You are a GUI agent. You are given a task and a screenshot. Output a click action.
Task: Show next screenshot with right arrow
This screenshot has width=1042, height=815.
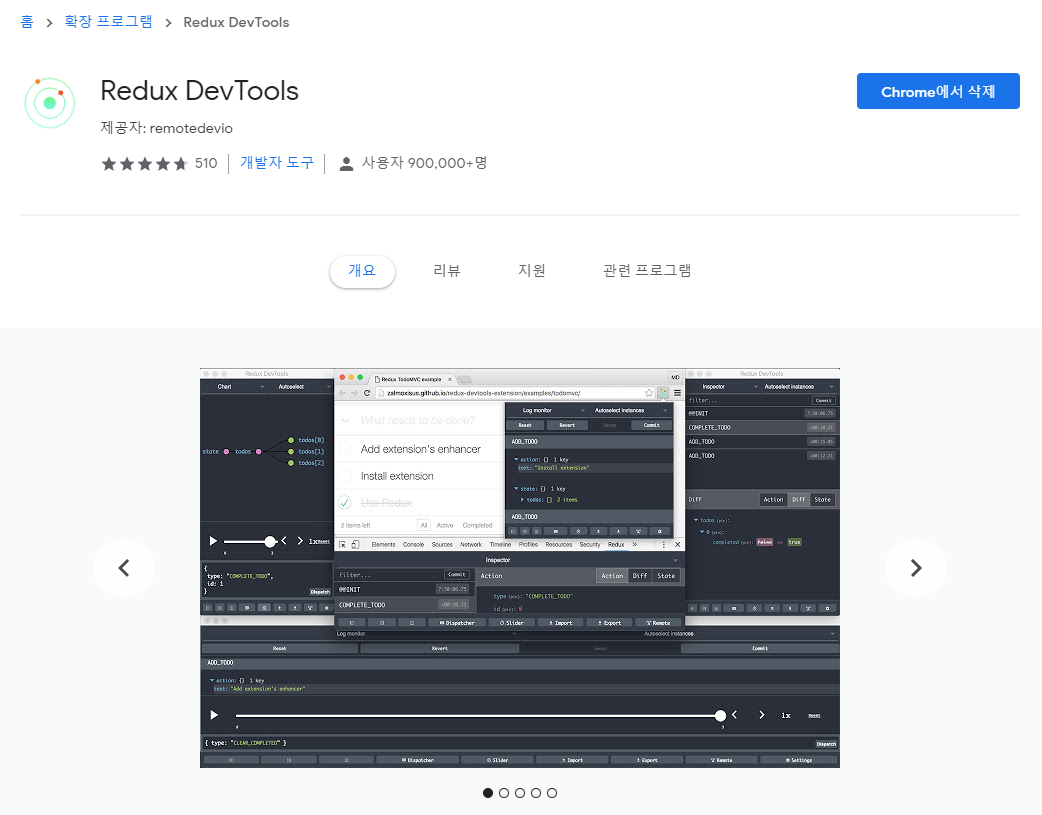point(916,568)
